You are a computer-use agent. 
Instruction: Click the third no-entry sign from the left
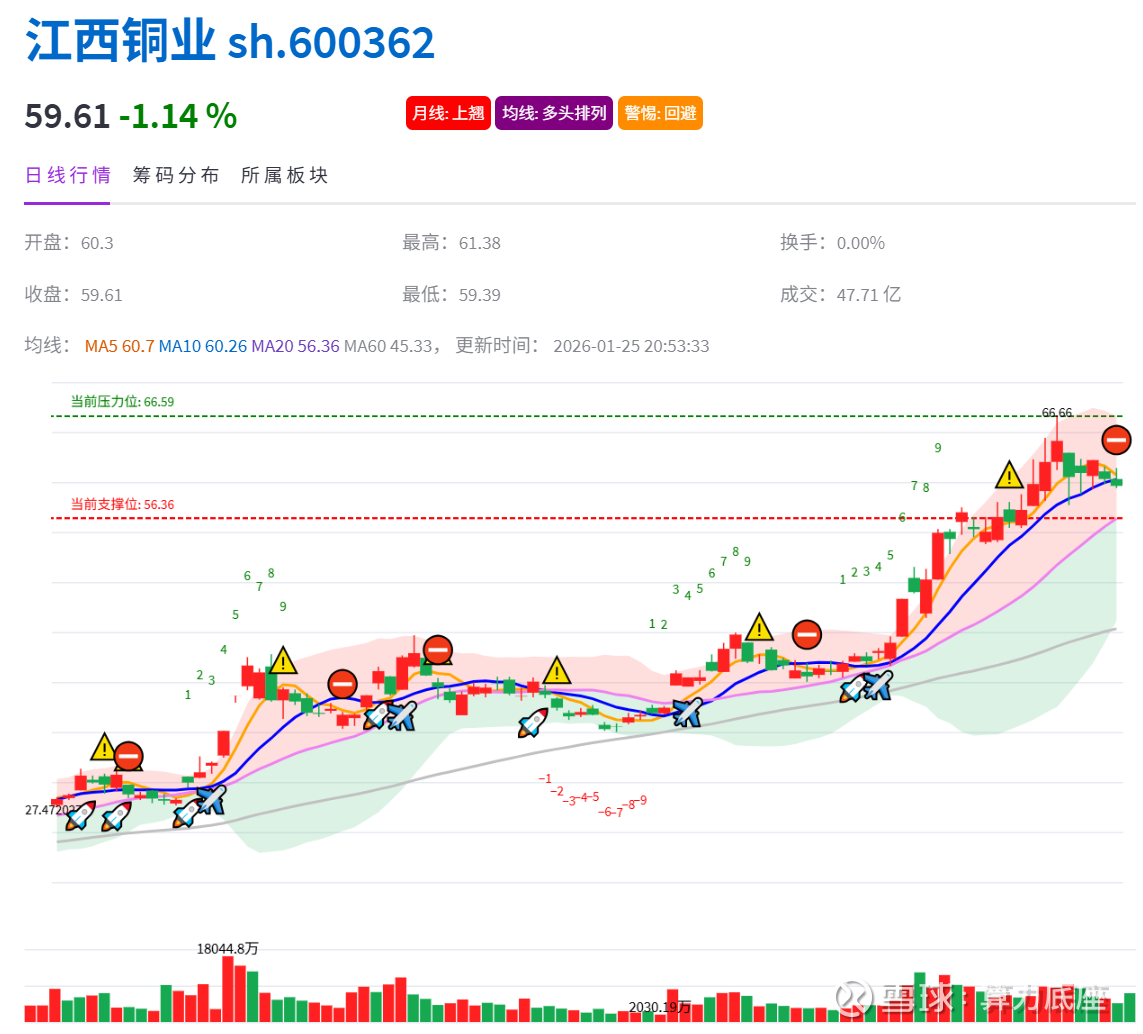point(437,650)
